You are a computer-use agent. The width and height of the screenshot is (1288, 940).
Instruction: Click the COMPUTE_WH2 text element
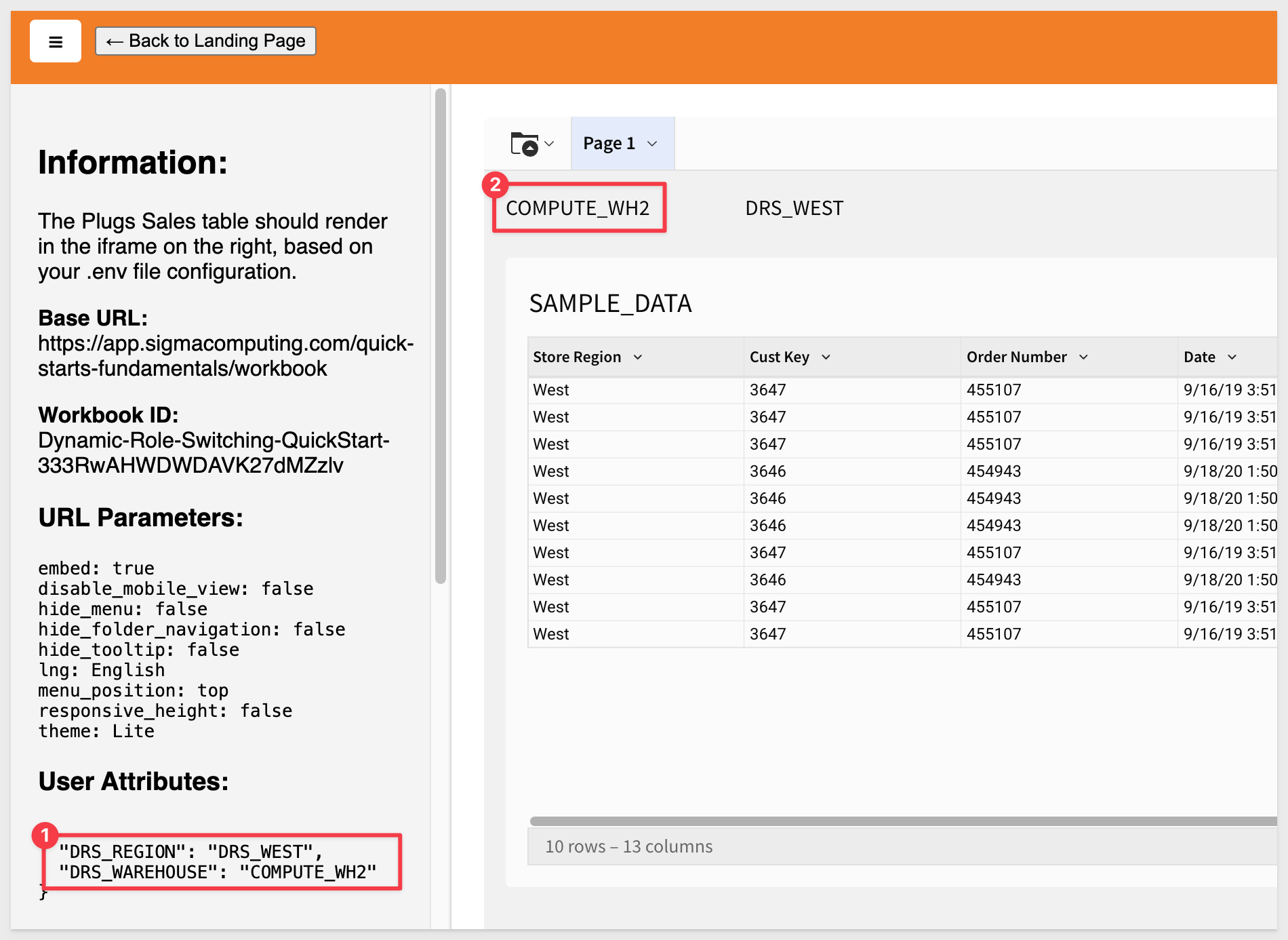[578, 208]
